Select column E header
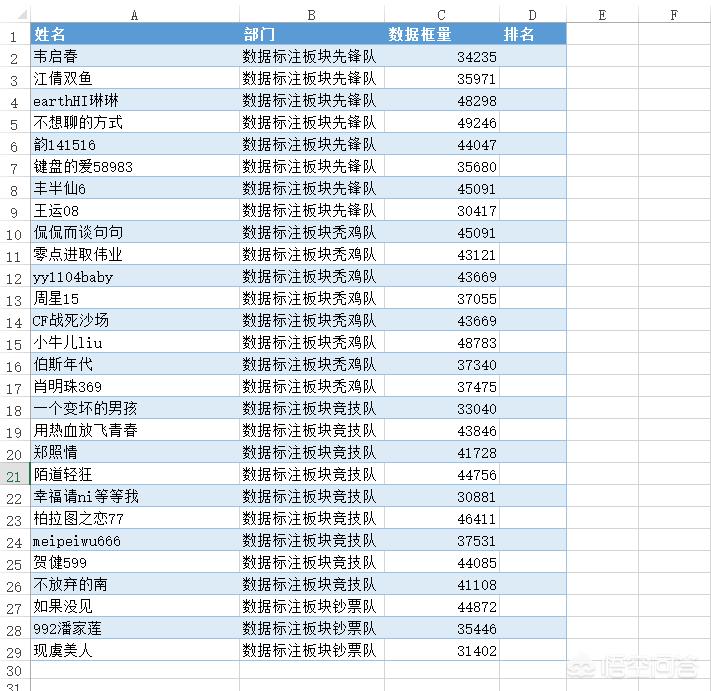 [x=602, y=15]
